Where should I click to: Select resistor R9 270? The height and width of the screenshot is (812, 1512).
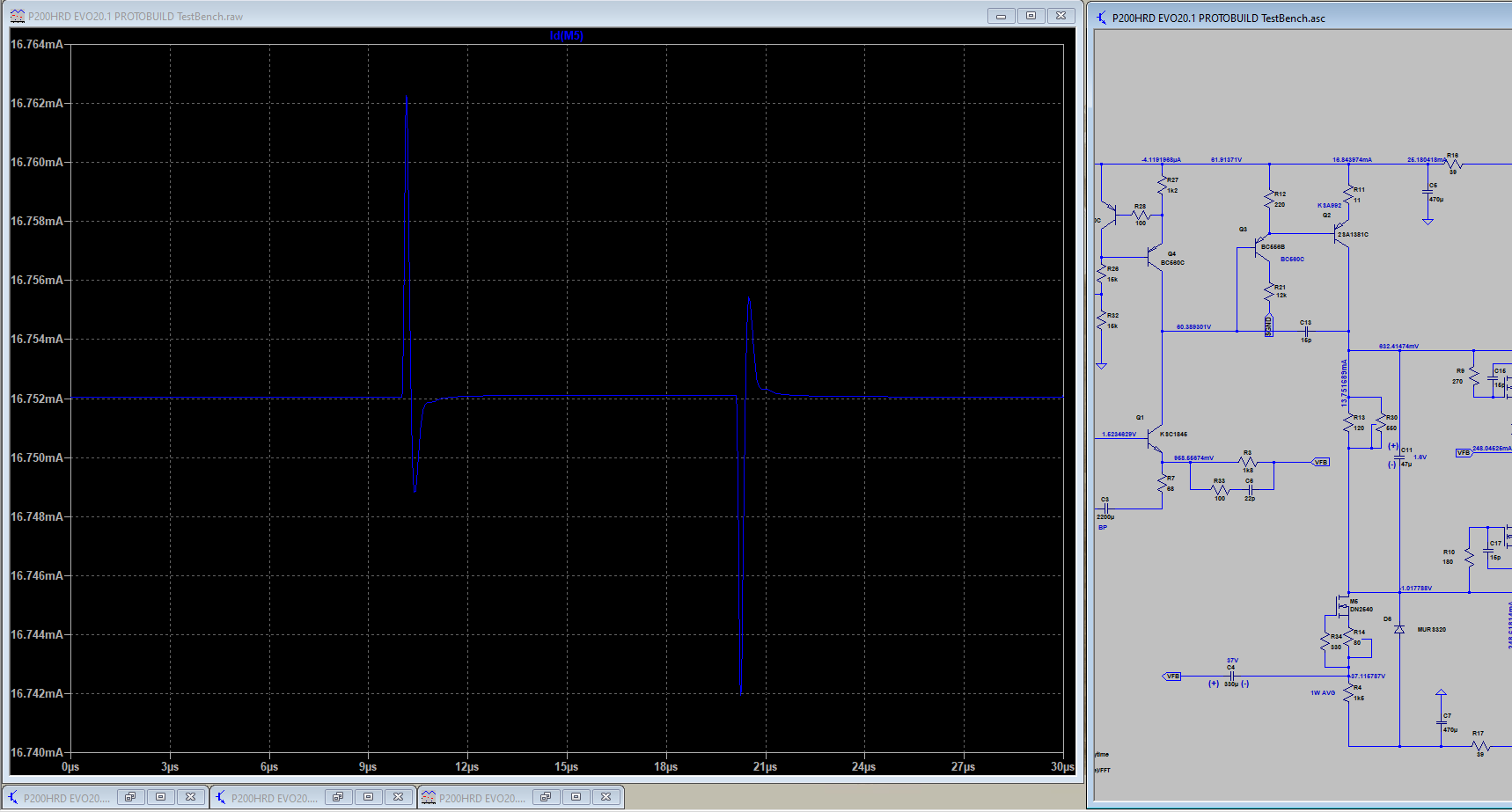point(1474,377)
